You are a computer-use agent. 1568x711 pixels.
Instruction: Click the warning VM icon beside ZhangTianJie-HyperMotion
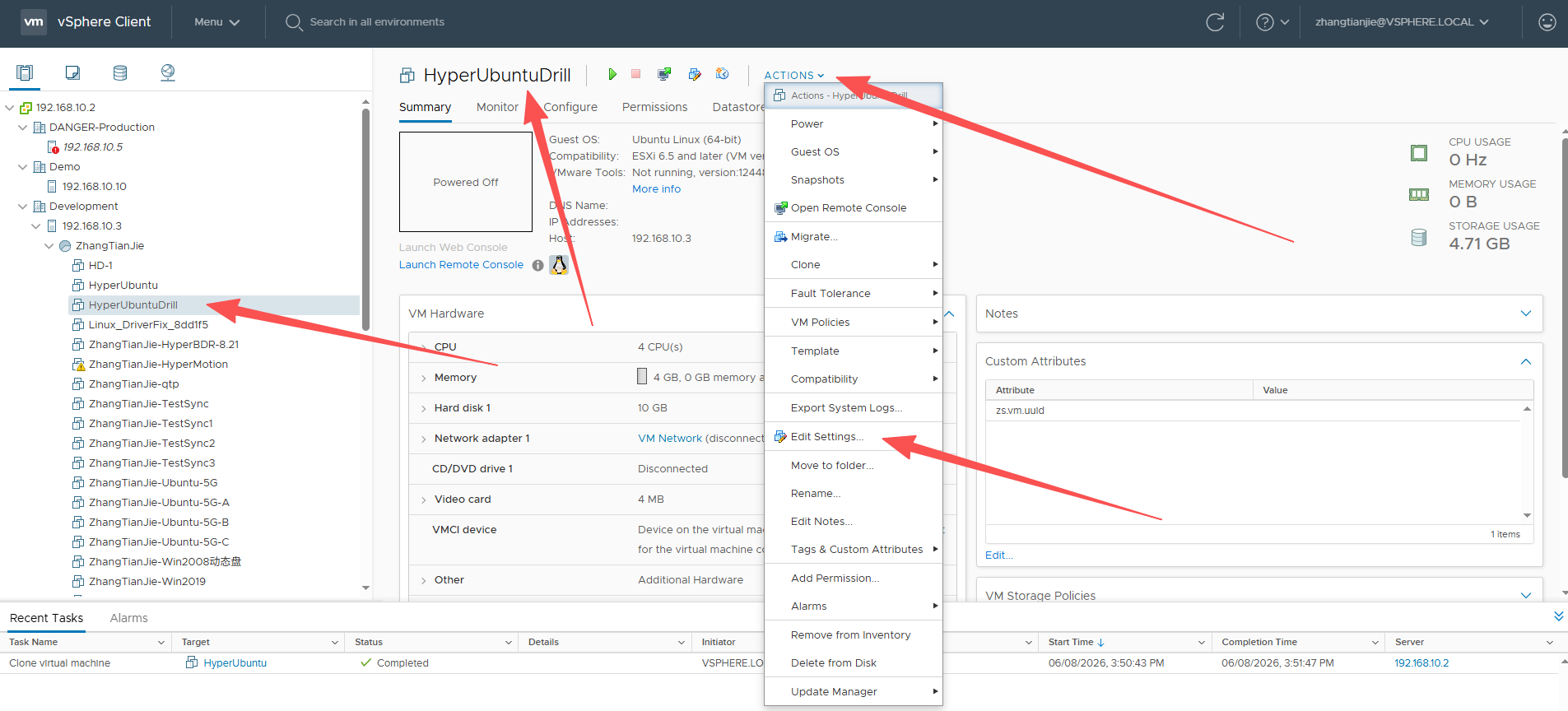tap(78, 365)
